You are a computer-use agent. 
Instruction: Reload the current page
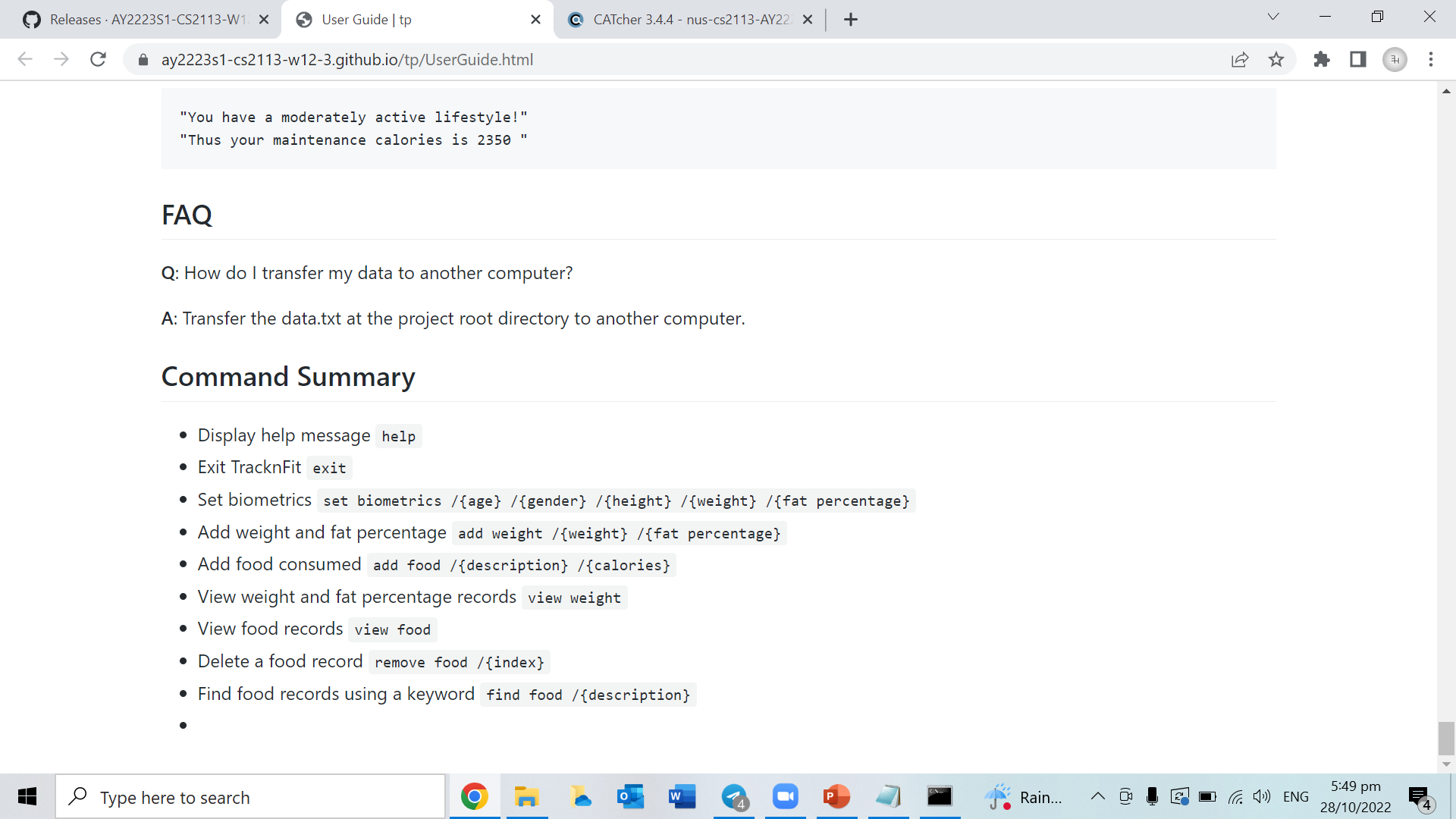click(x=98, y=59)
